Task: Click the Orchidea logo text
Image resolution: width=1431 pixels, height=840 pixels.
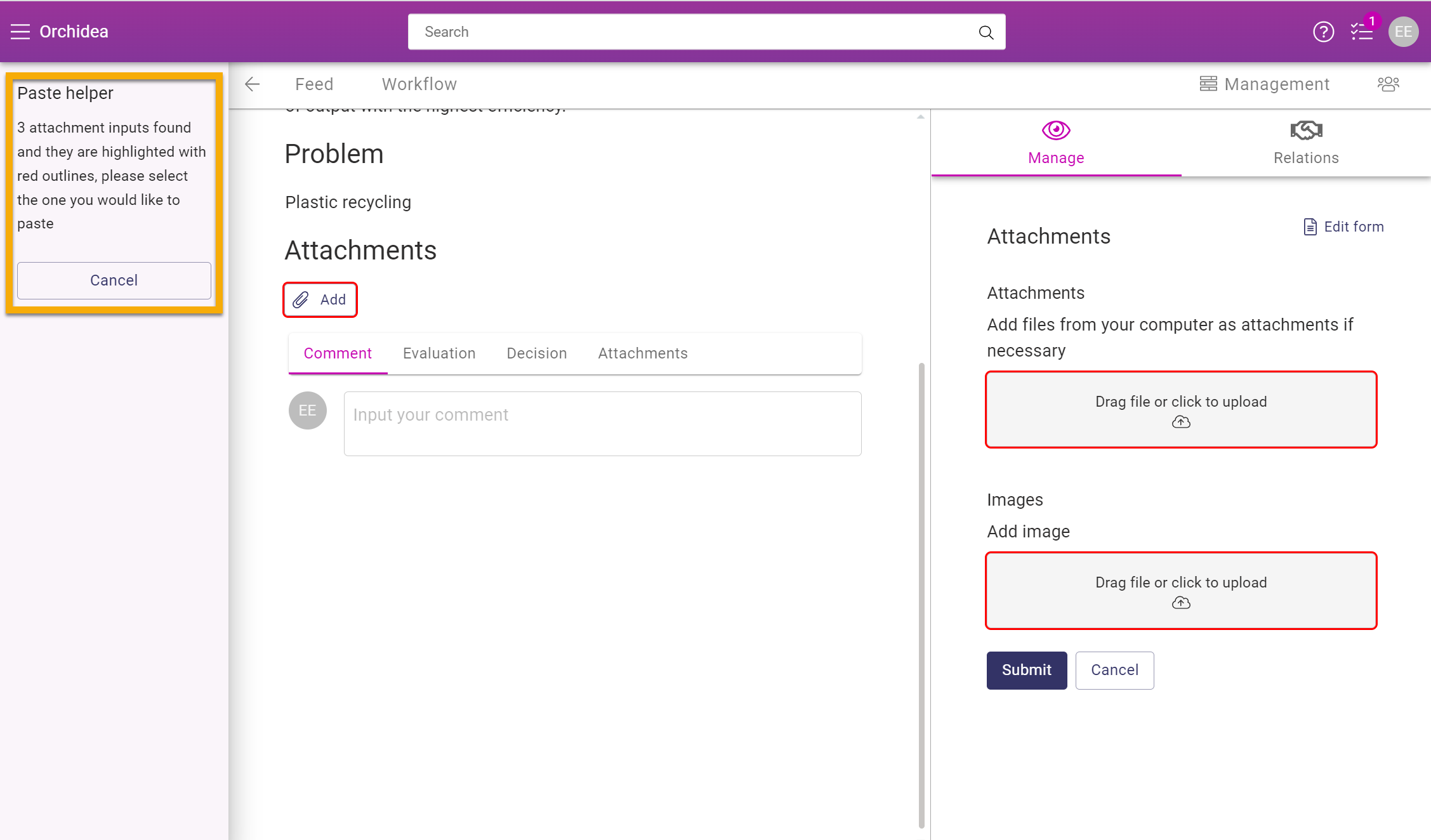Action: pos(74,32)
